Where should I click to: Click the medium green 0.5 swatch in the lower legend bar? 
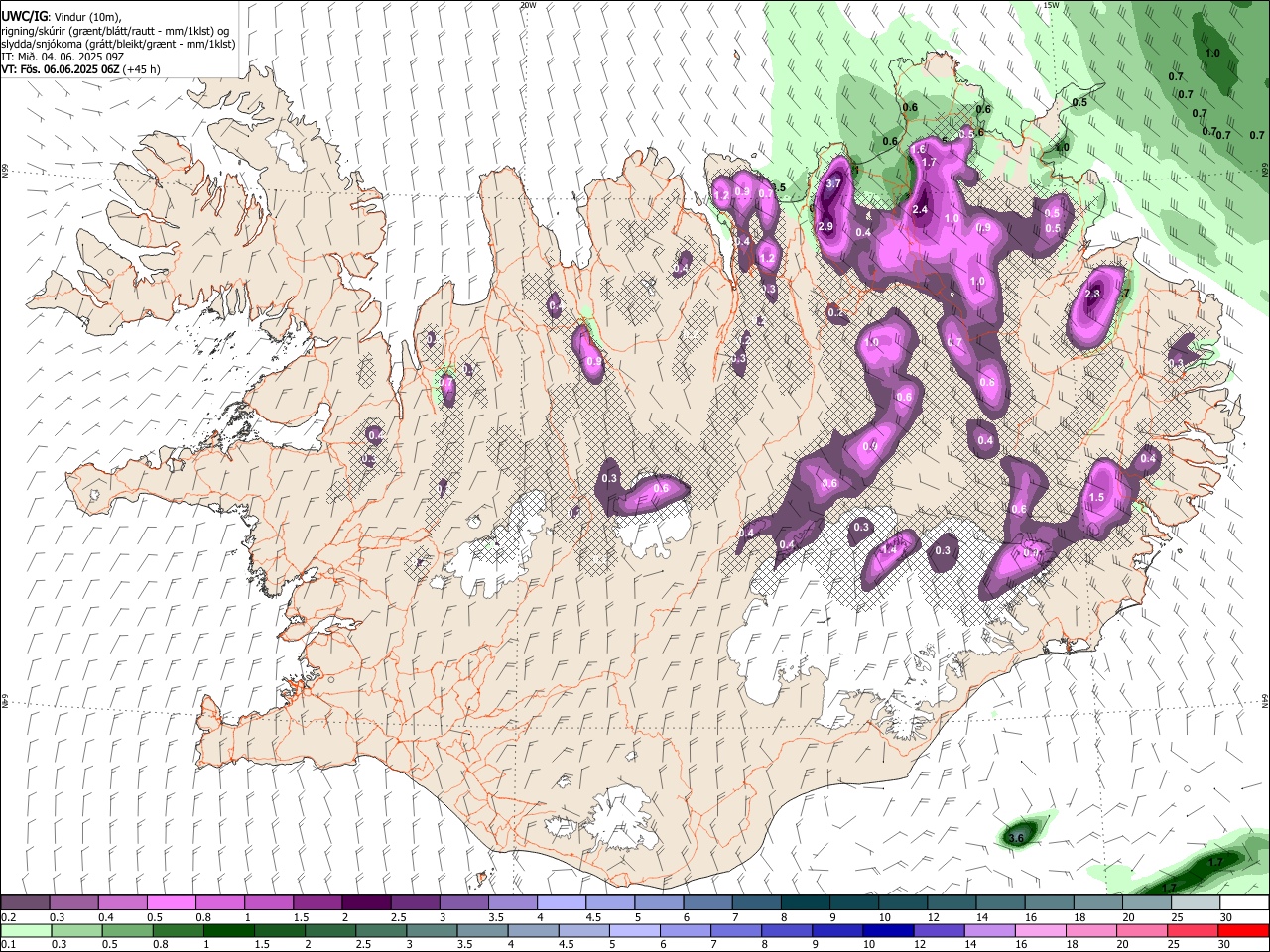click(x=127, y=930)
